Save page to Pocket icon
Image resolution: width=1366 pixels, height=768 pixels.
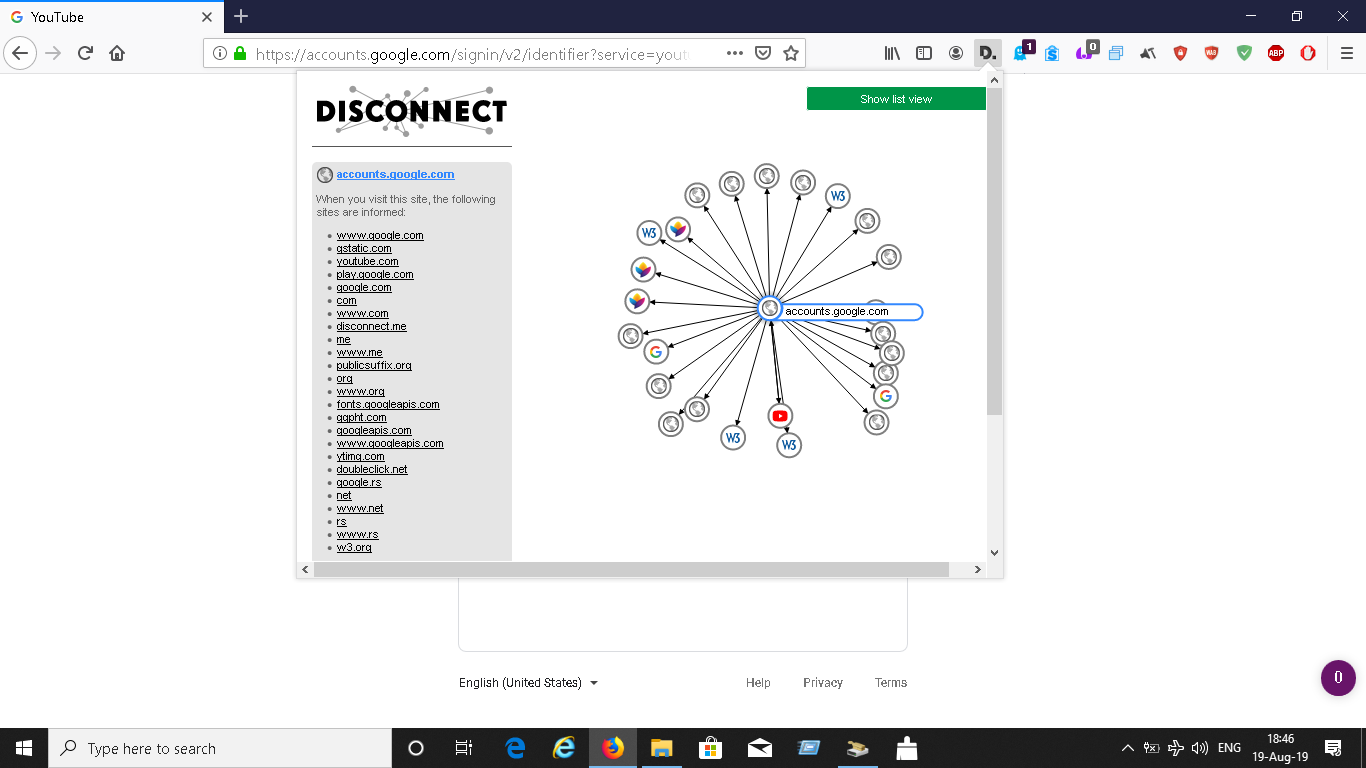point(763,53)
